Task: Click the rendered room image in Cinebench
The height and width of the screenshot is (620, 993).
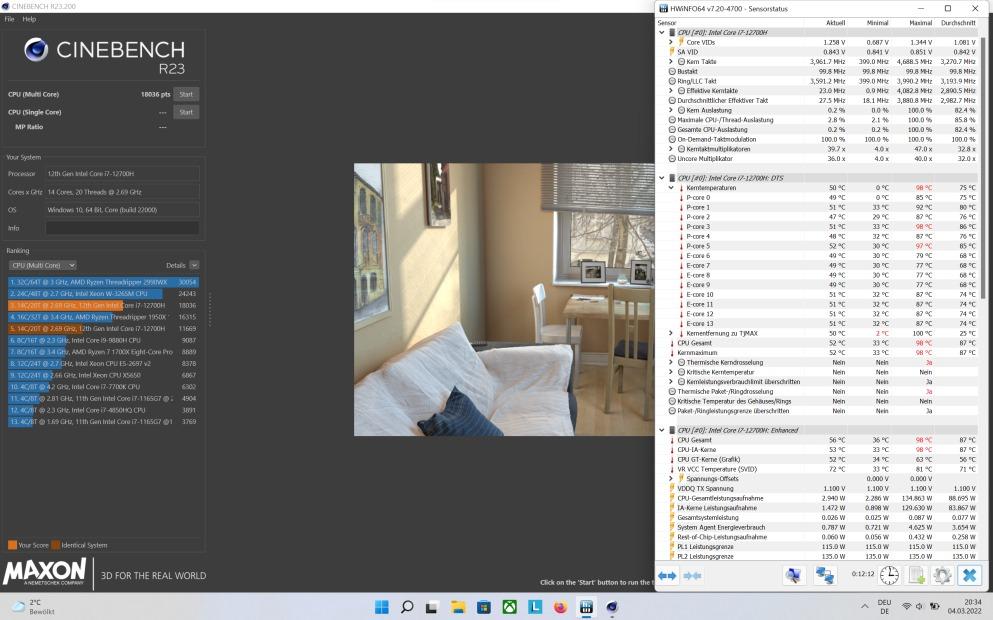Action: point(504,300)
